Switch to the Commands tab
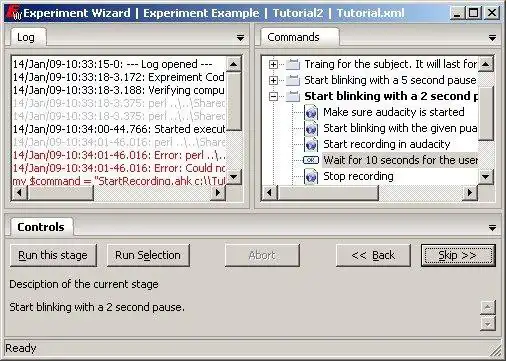This screenshot has width=506, height=361. [299, 37]
